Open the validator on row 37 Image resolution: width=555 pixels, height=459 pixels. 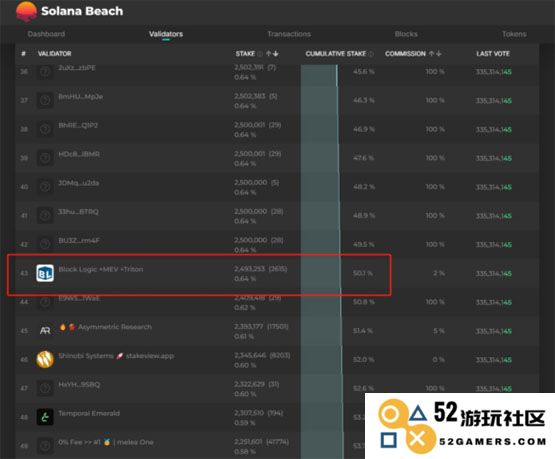(81, 96)
